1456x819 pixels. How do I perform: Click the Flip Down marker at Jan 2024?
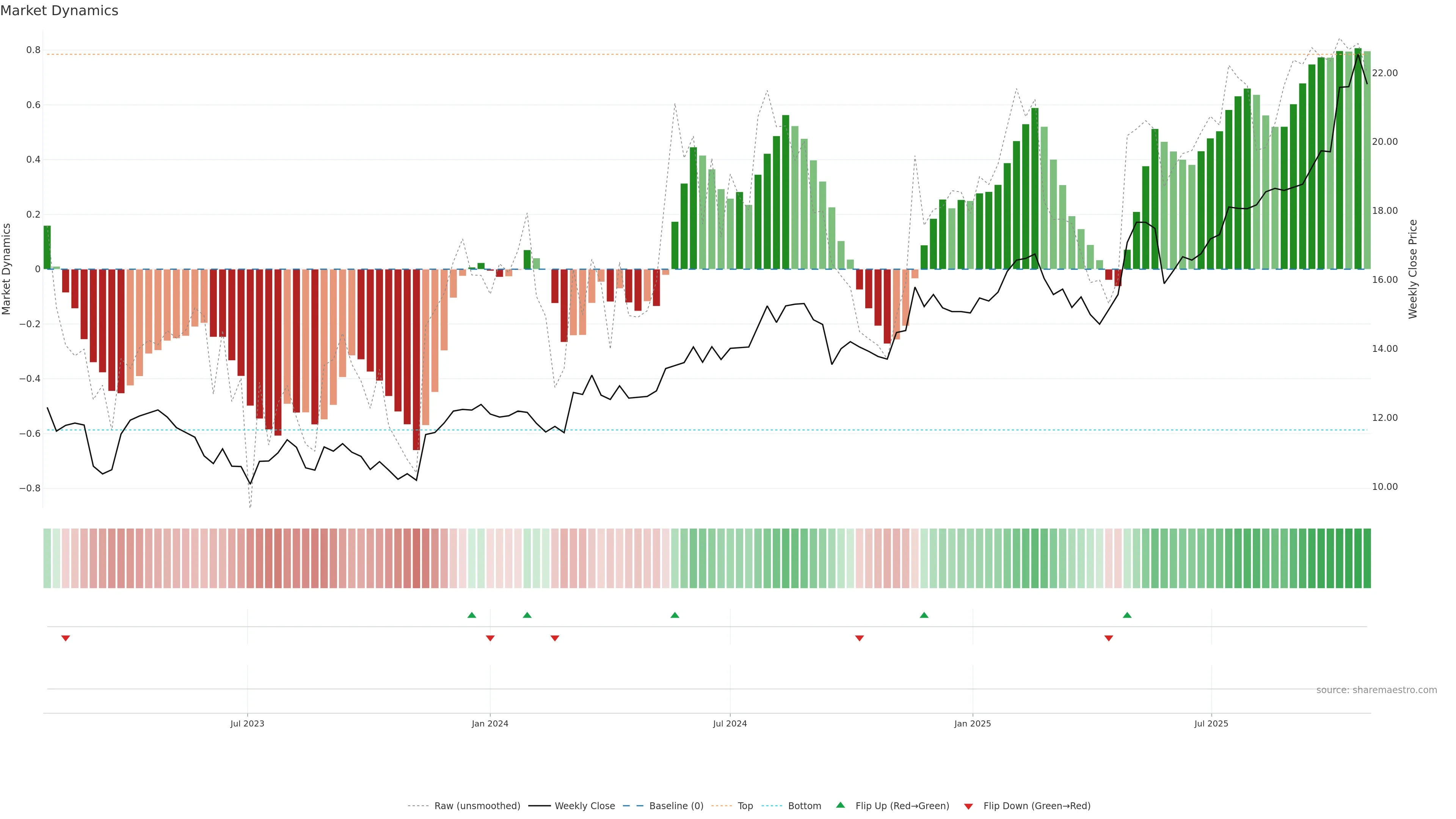coord(490,638)
